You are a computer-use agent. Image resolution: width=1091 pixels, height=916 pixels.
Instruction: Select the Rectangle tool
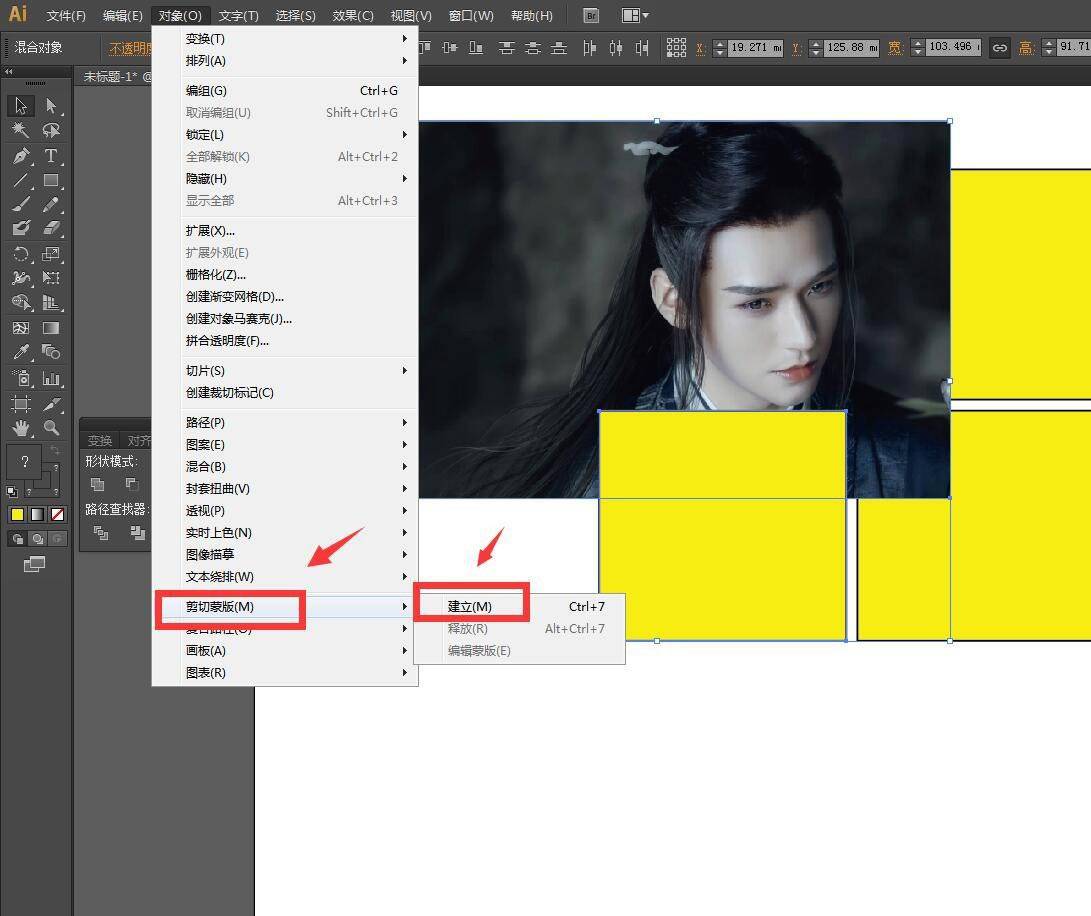[x=51, y=181]
